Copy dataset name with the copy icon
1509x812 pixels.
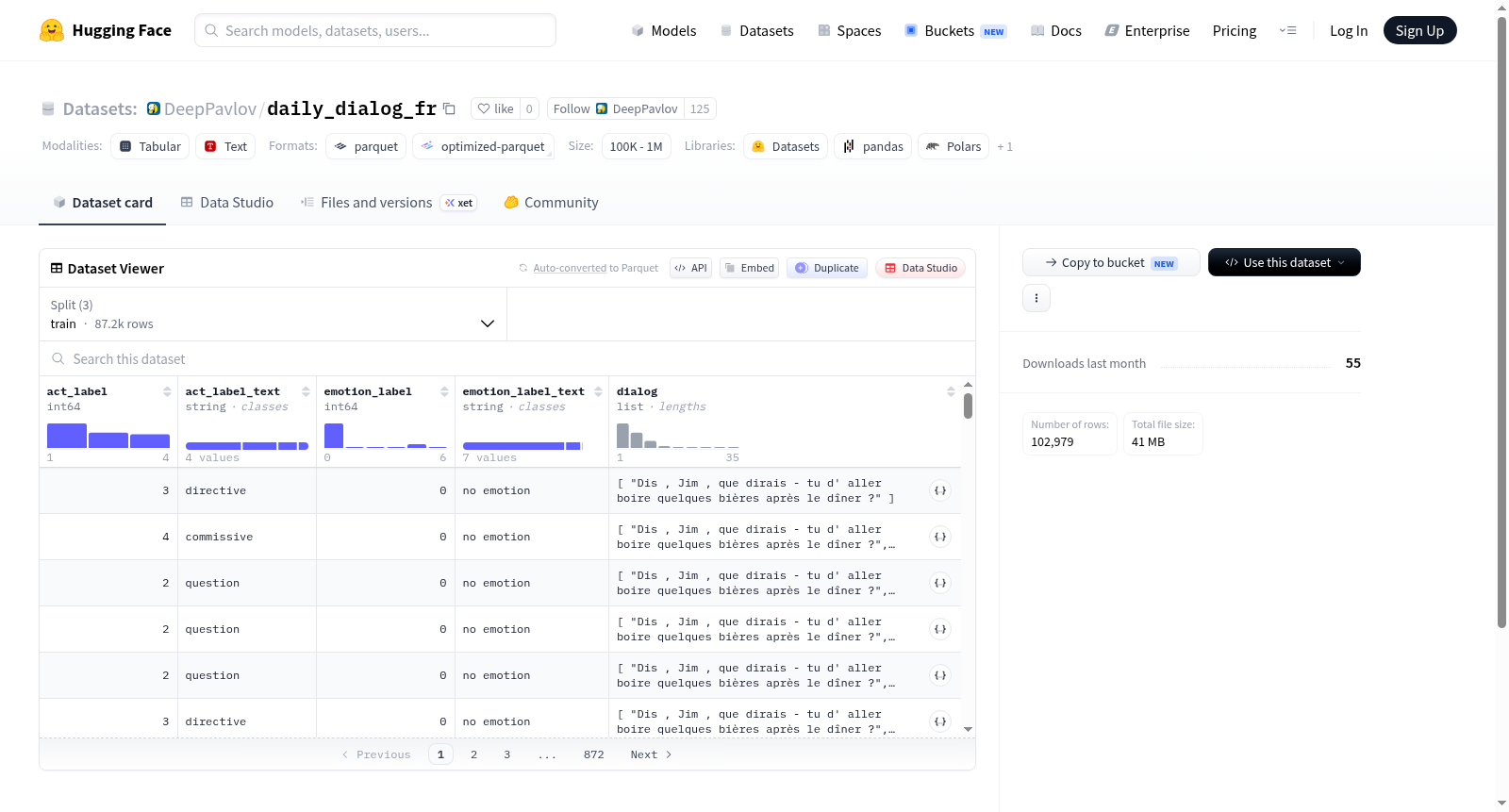(450, 109)
